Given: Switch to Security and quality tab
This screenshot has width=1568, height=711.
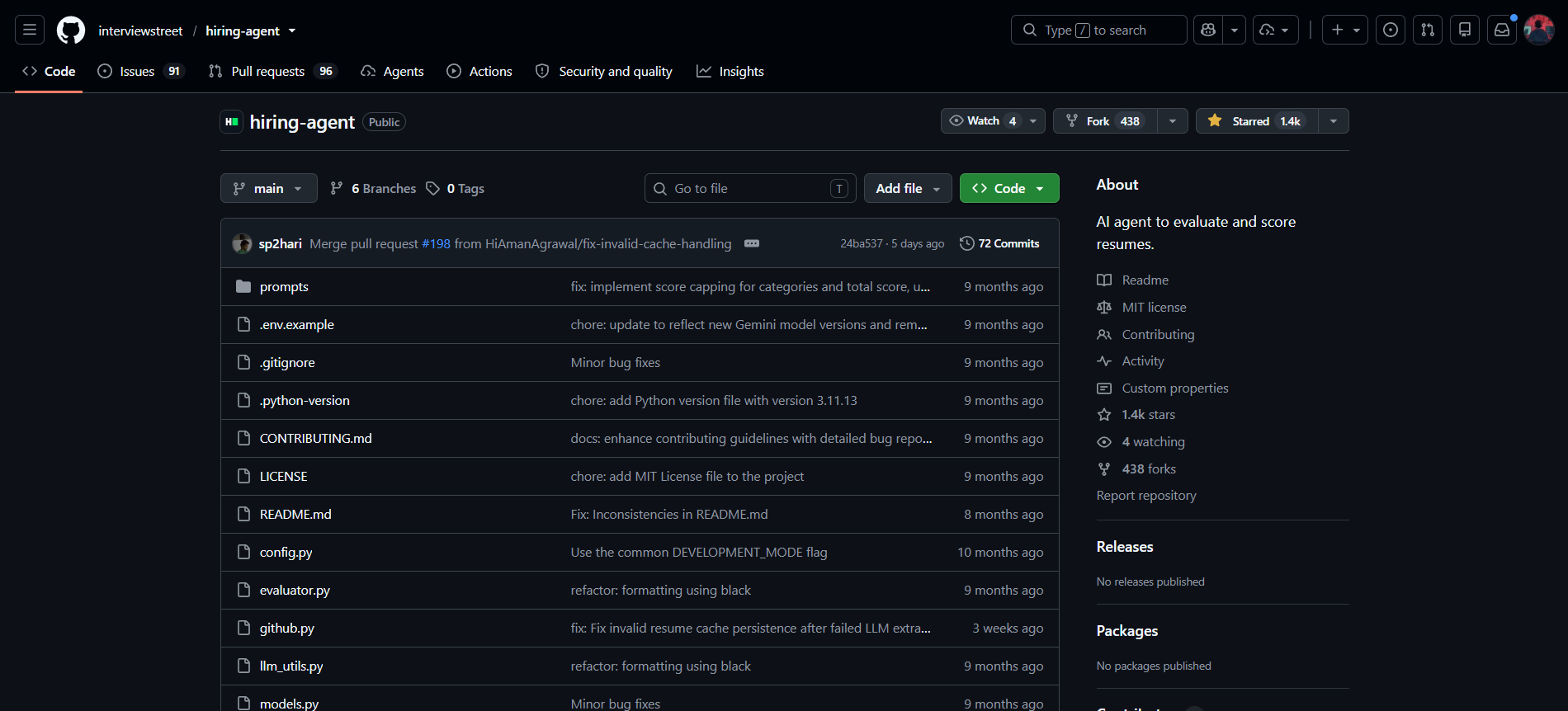Looking at the screenshot, I should (x=604, y=72).
